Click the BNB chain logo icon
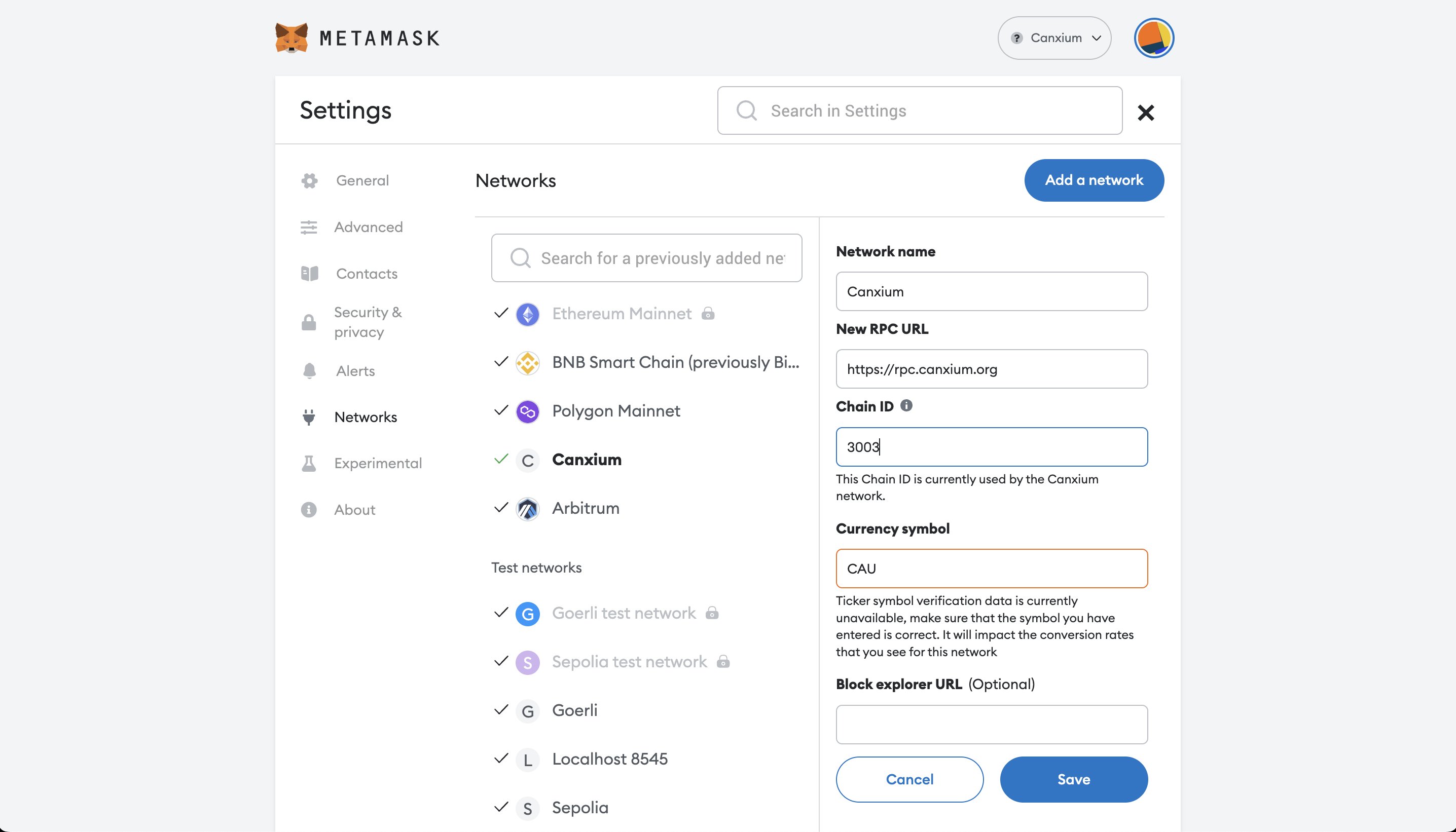The height and width of the screenshot is (832, 1456). coord(527,363)
